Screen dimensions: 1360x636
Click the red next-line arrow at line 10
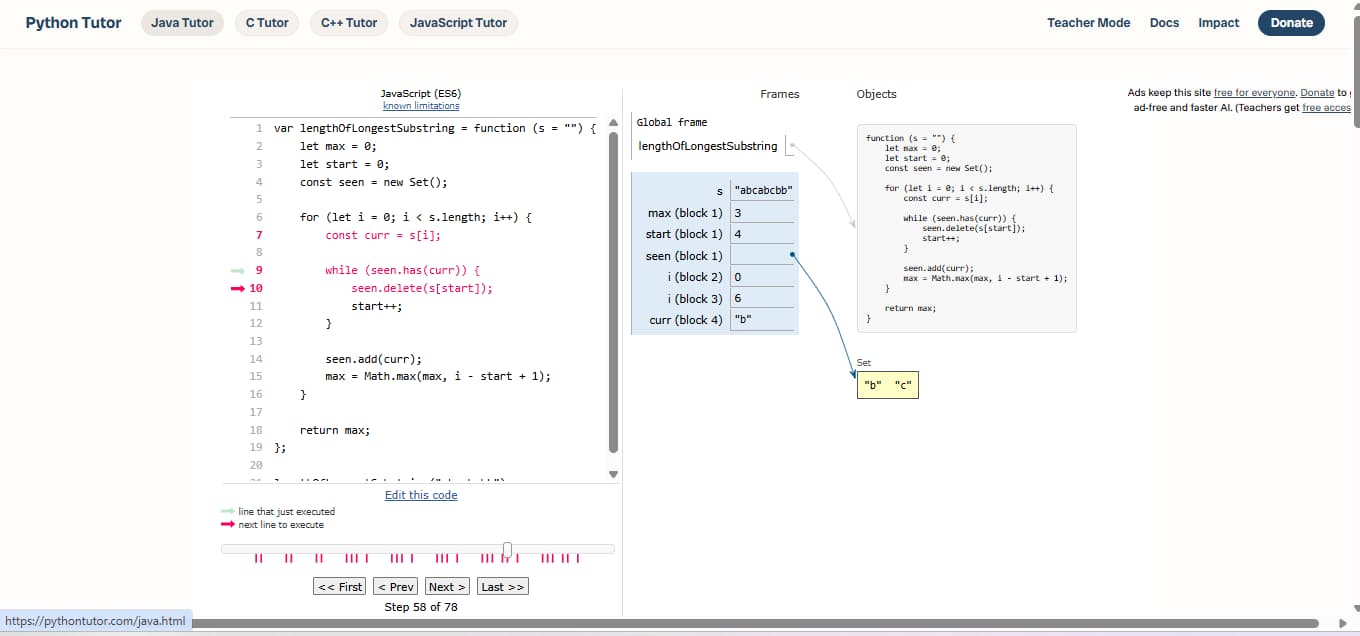[x=238, y=288]
